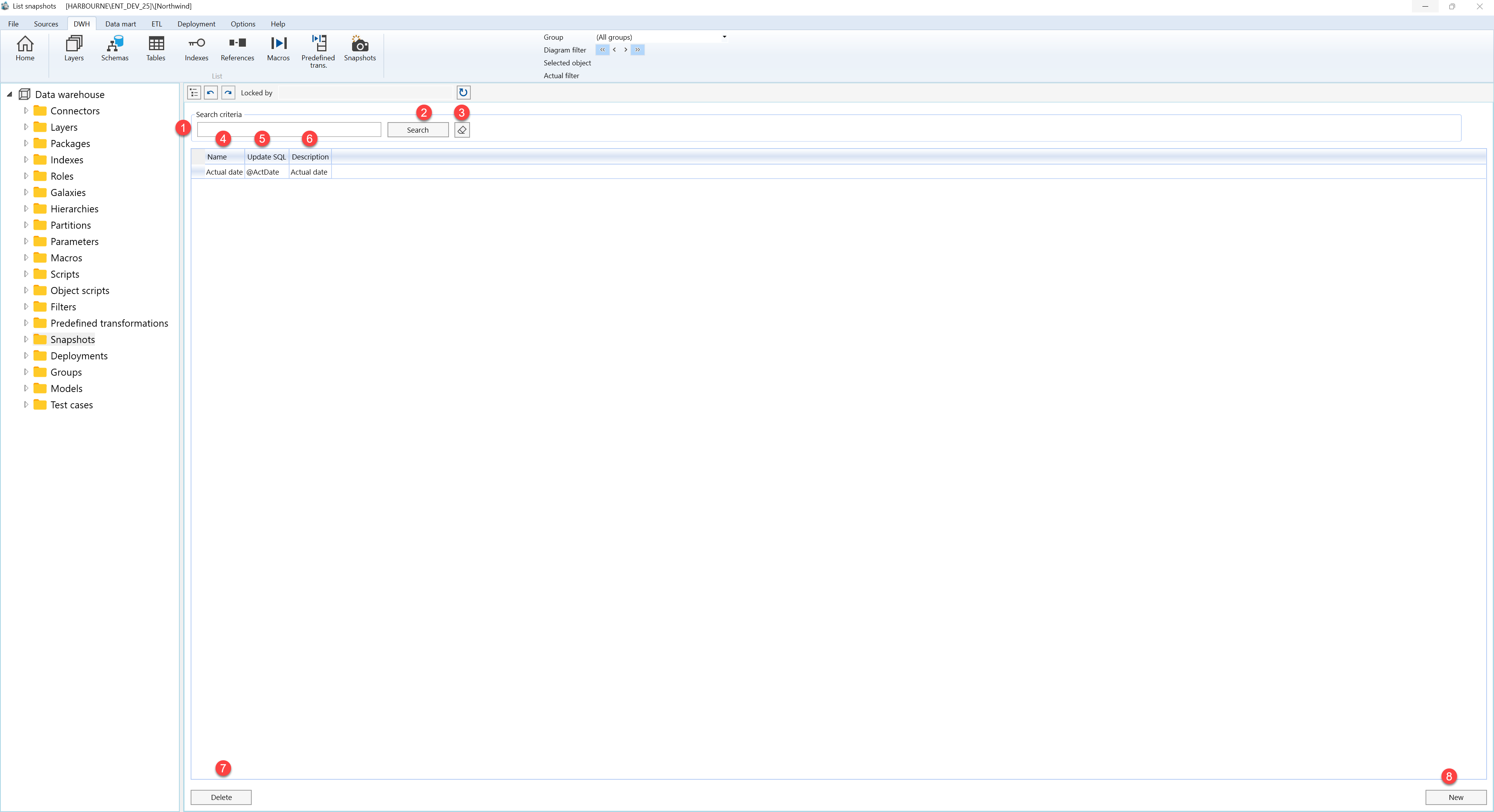Open the Options tab
This screenshot has height=812, width=1494.
[x=243, y=24]
